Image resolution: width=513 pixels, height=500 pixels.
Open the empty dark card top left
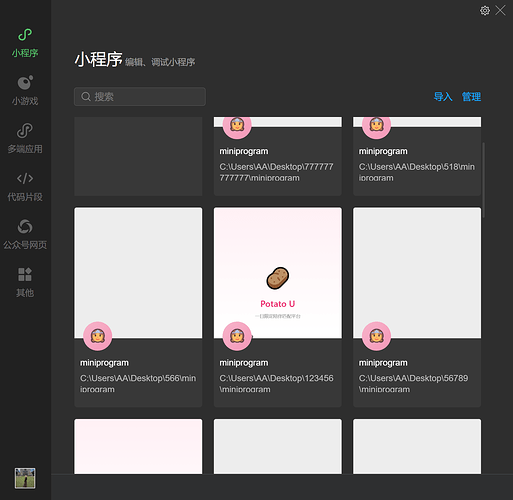click(x=138, y=156)
